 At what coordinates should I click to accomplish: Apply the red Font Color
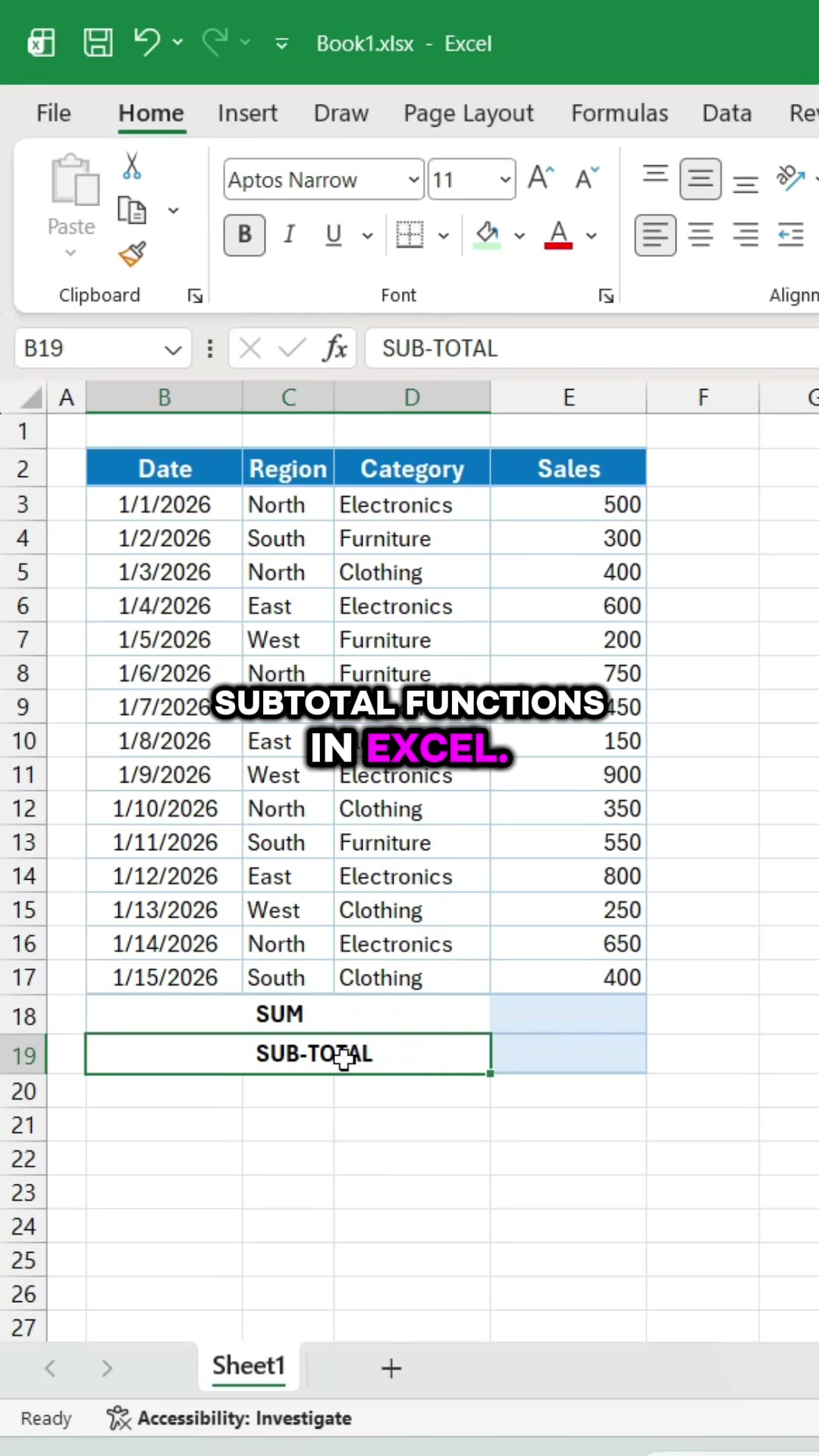(559, 234)
